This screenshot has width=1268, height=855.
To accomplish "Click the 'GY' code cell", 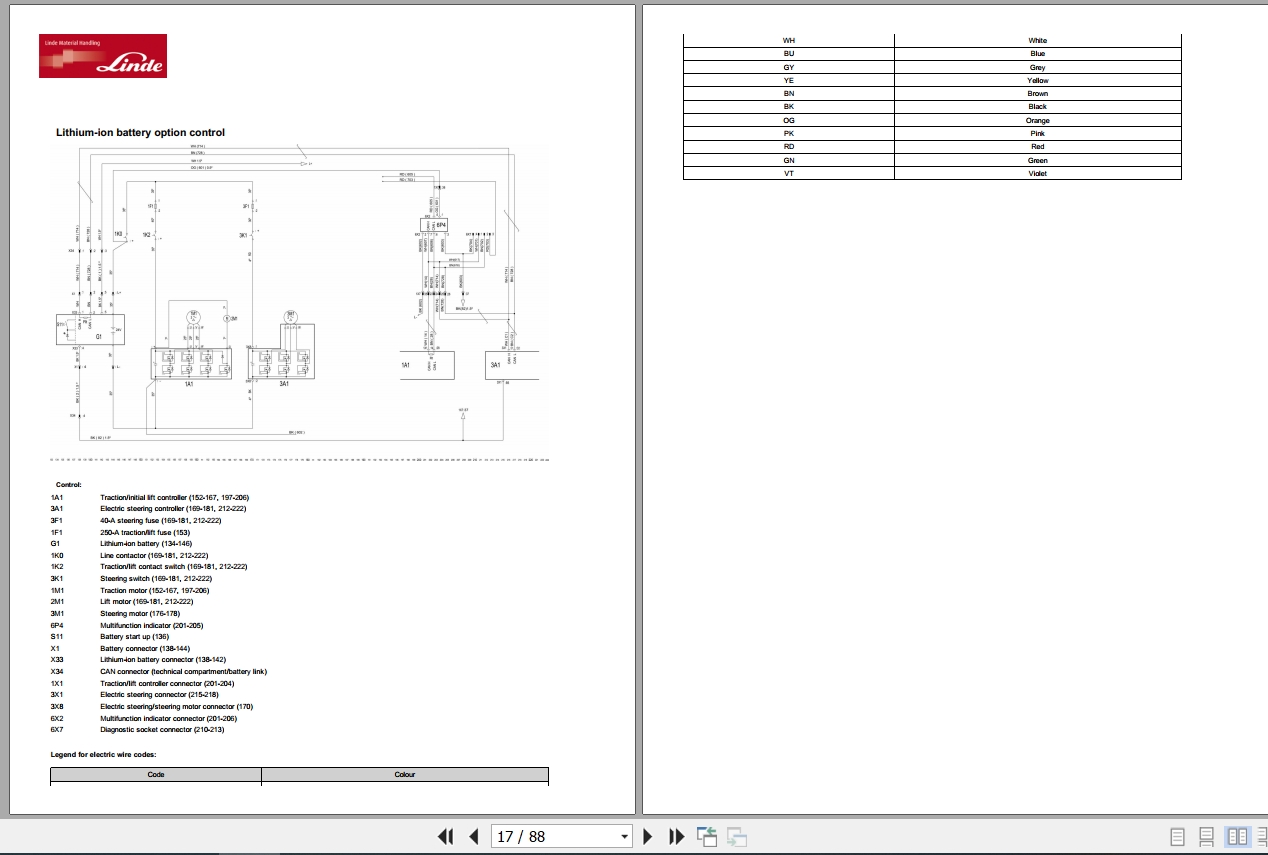I will coord(789,67).
